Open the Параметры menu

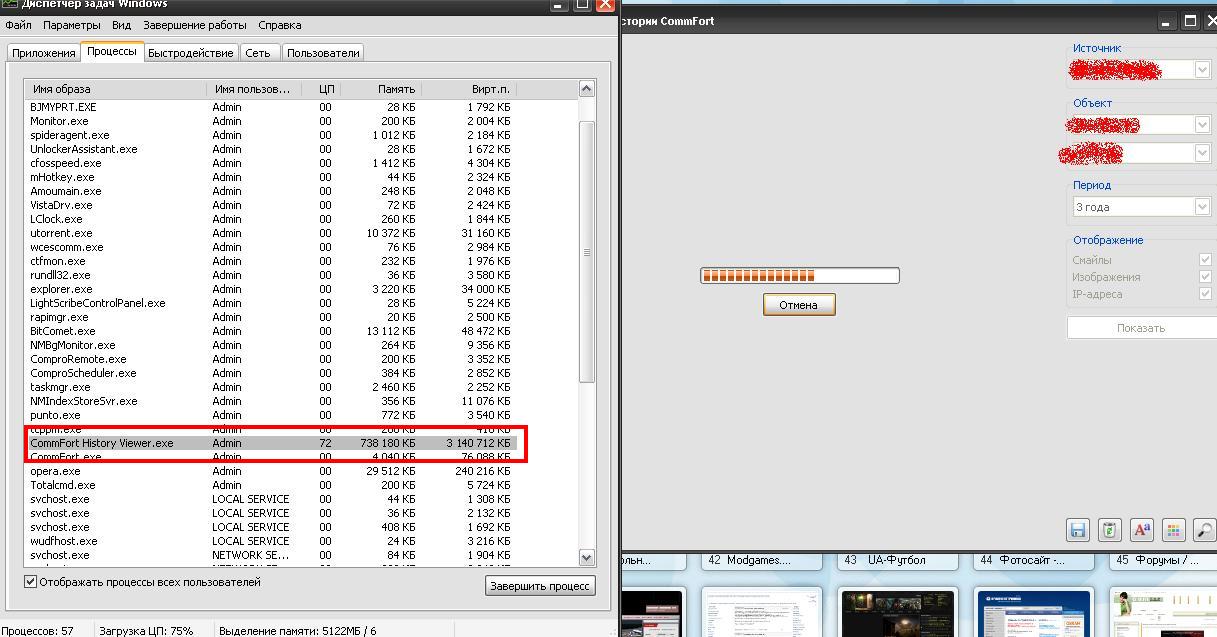coord(71,25)
